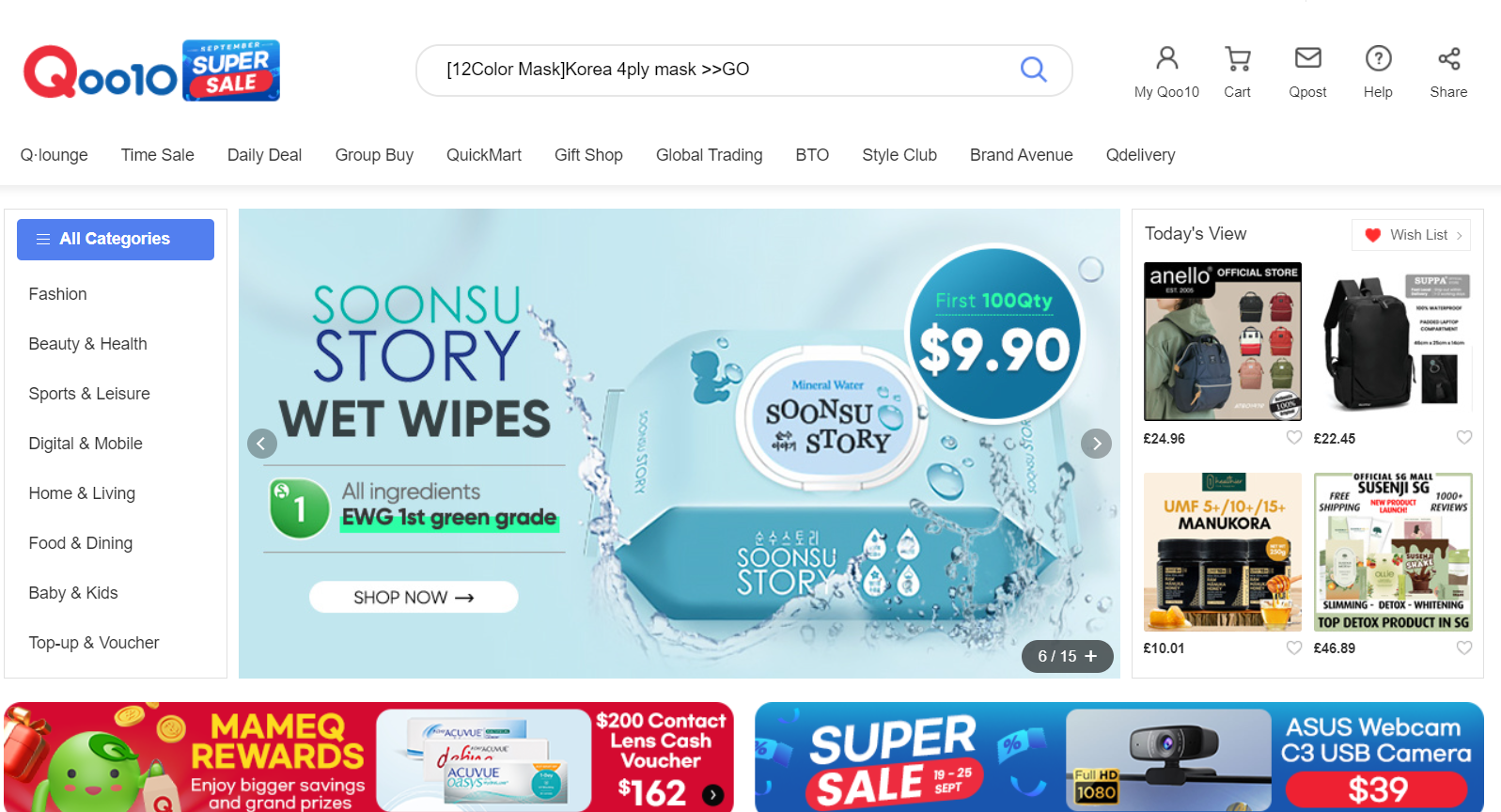Toggle wishlist heart on £10.01 Manukora honey
Image resolution: width=1501 pixels, height=812 pixels.
click(1293, 648)
